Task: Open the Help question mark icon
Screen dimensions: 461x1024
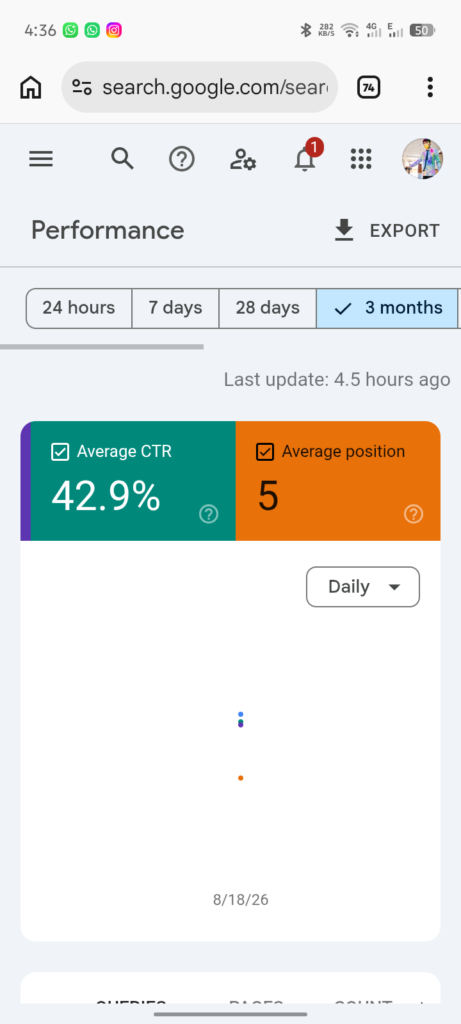Action: 182,159
